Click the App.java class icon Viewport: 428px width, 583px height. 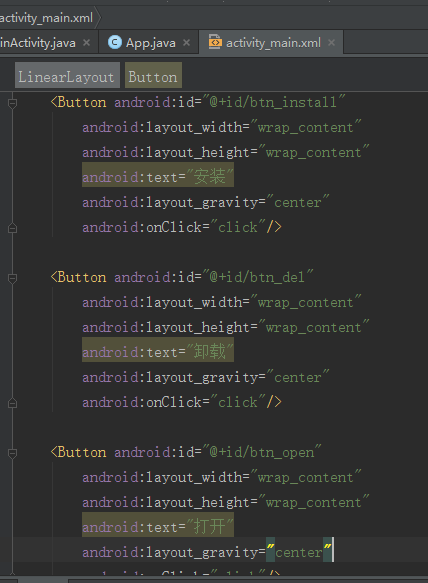point(115,43)
